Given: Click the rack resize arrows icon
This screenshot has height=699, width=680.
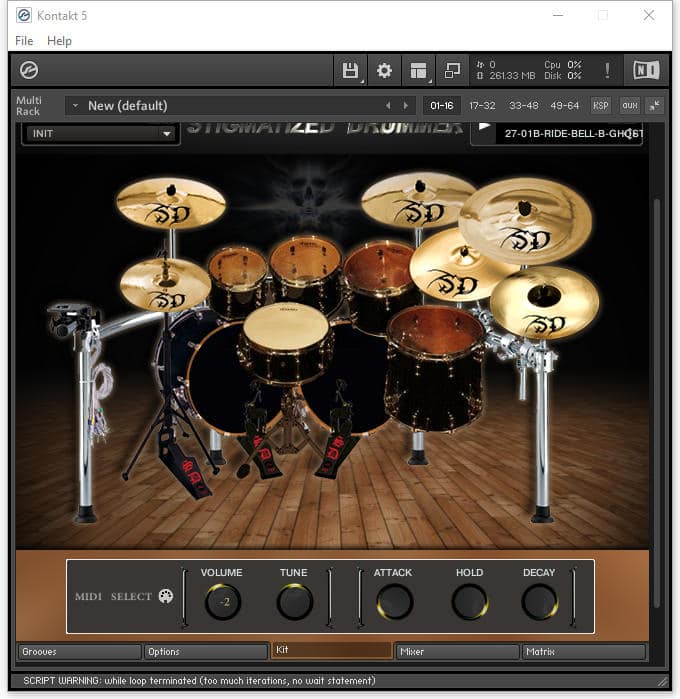Looking at the screenshot, I should [655, 106].
